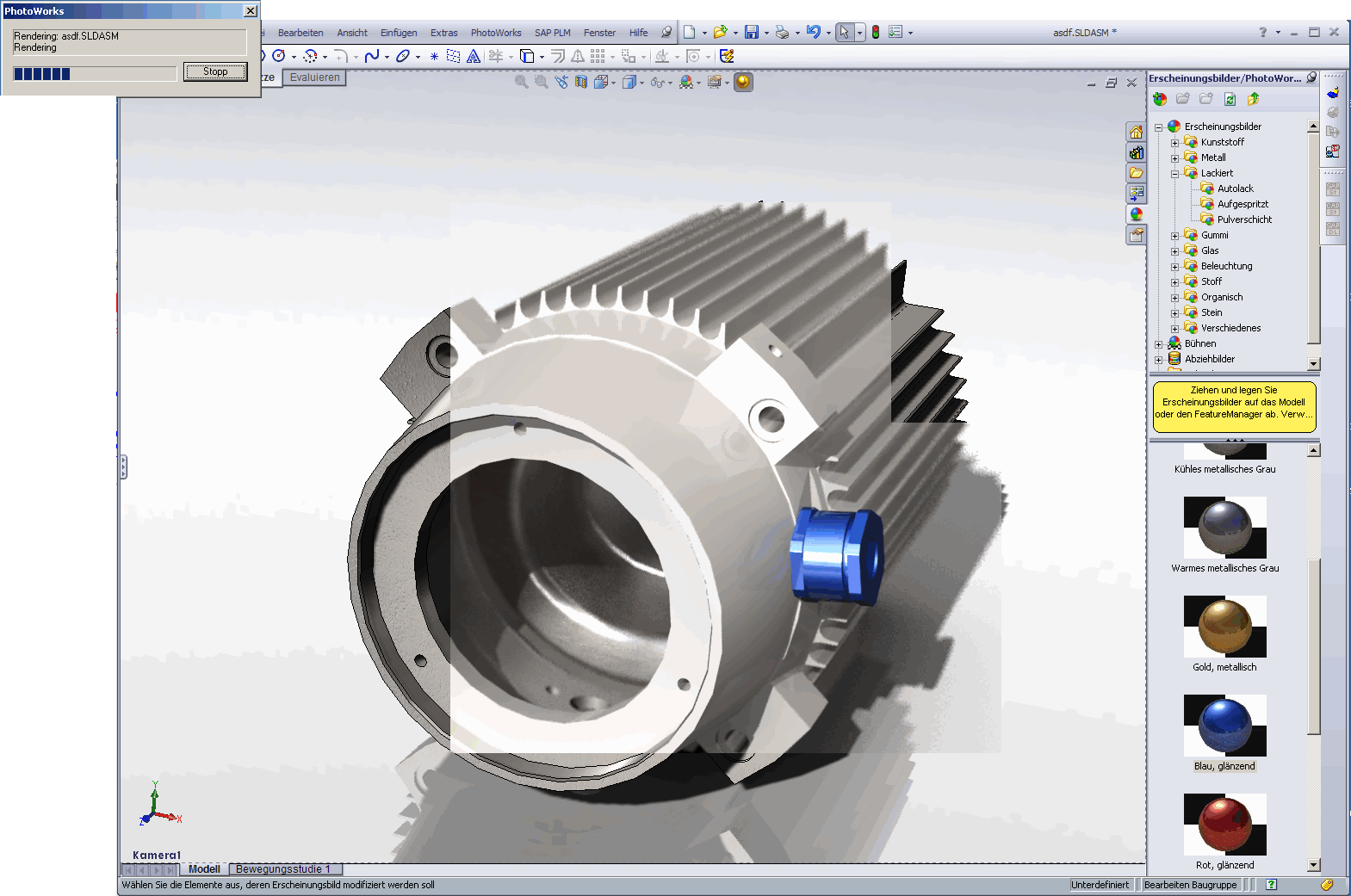Open the Undo history dropdown arrow
This screenshot has height=896, width=1351.
click(828, 33)
